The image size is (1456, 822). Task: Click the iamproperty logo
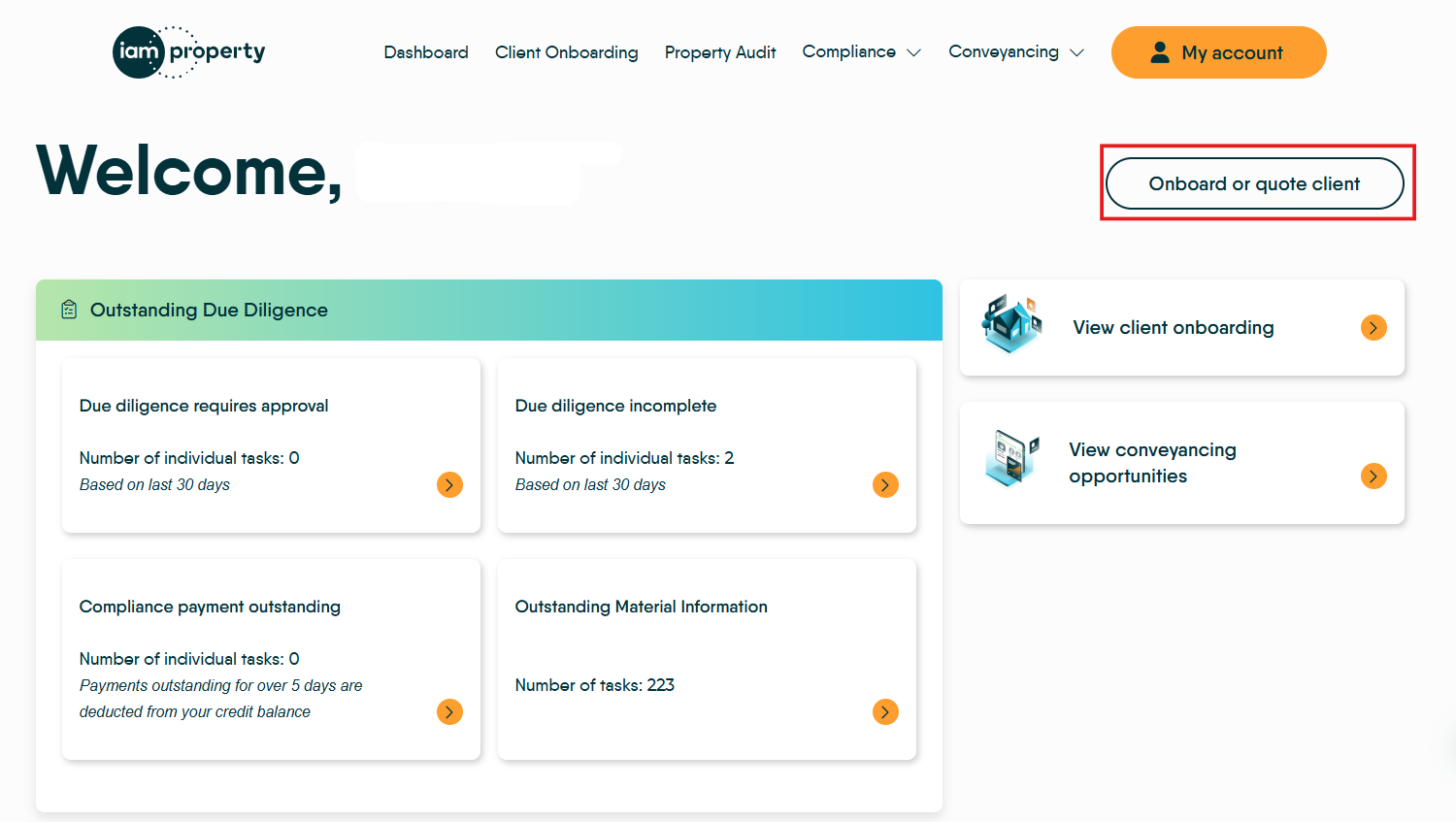tap(188, 51)
